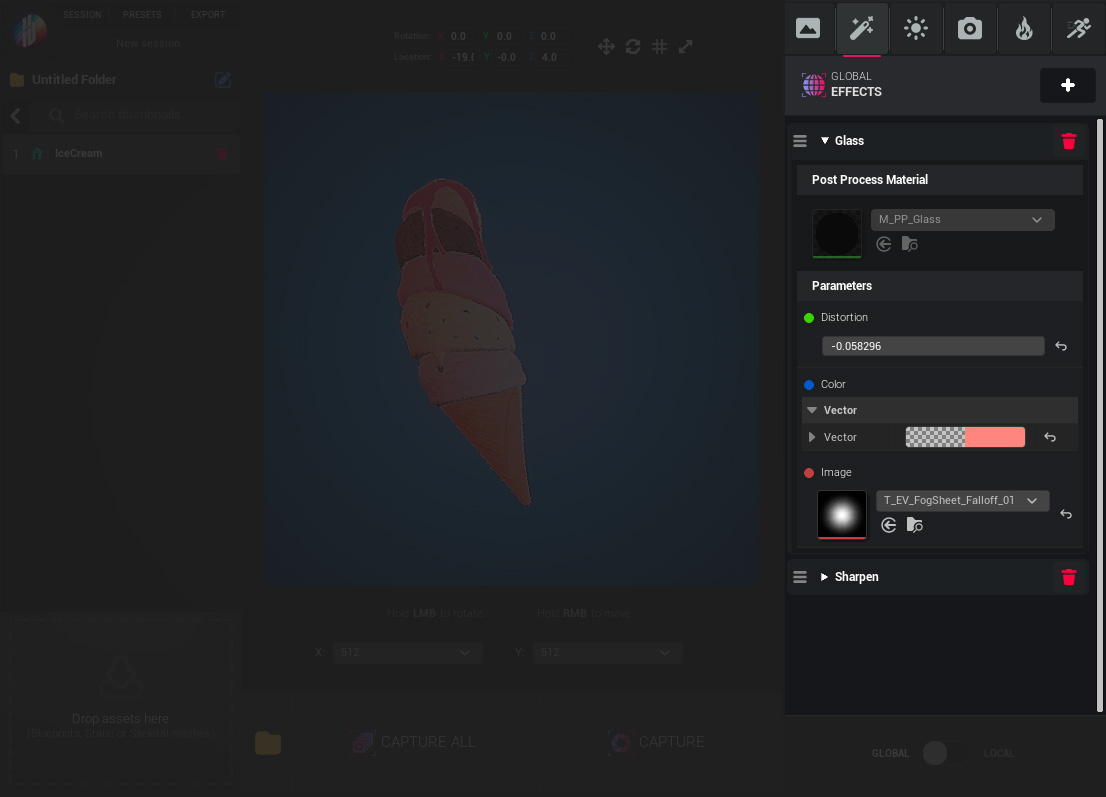The width and height of the screenshot is (1106, 797).
Task: Click the Drop assets here zone
Action: [121, 700]
